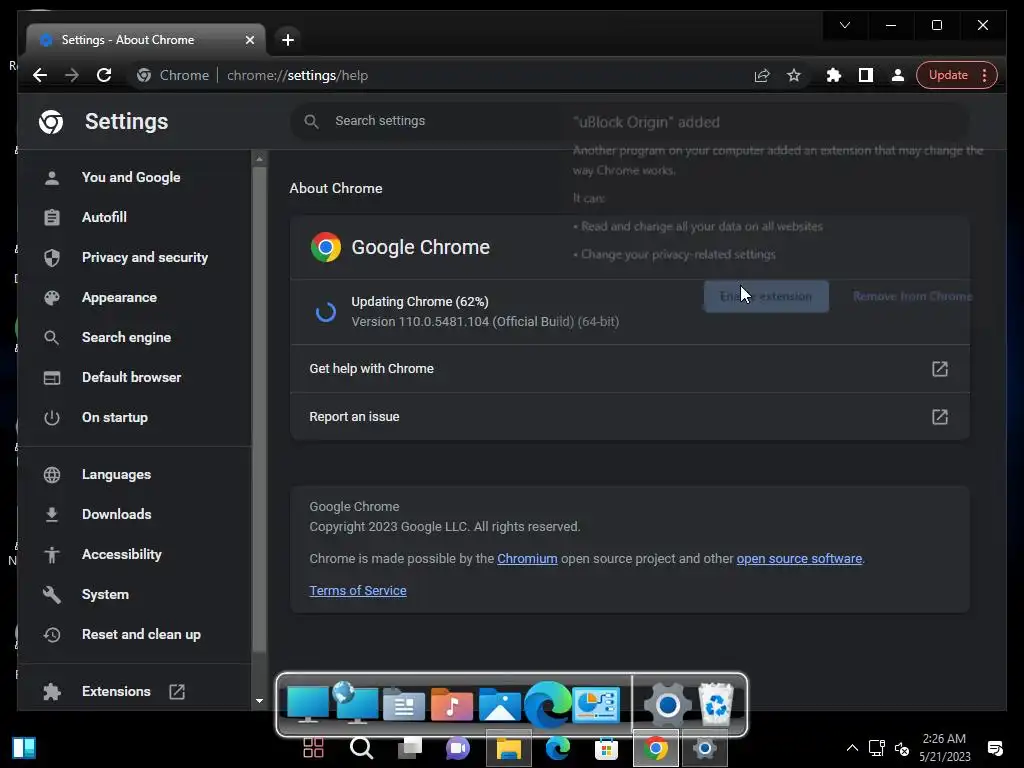
Task: Select the Settings - About Chrome tab
Action: (146, 40)
